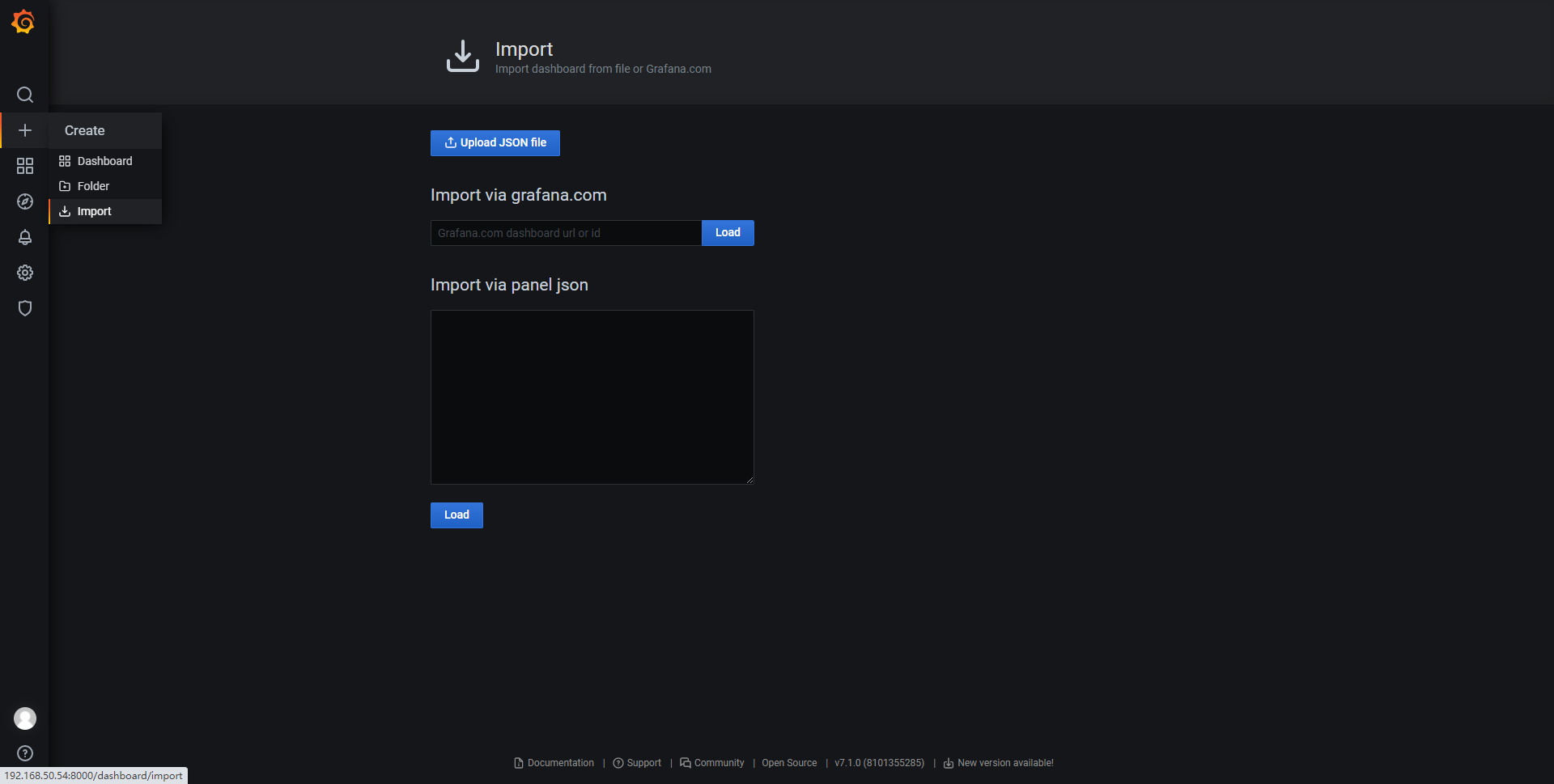Click the Create plus icon

[25, 130]
